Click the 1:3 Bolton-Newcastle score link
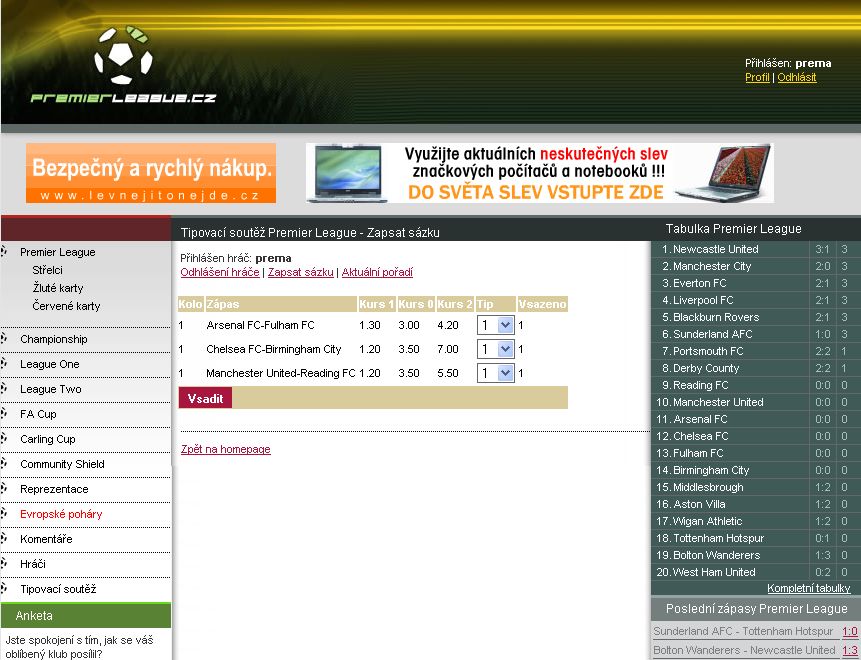Image resolution: width=861 pixels, height=660 pixels. (x=849, y=650)
